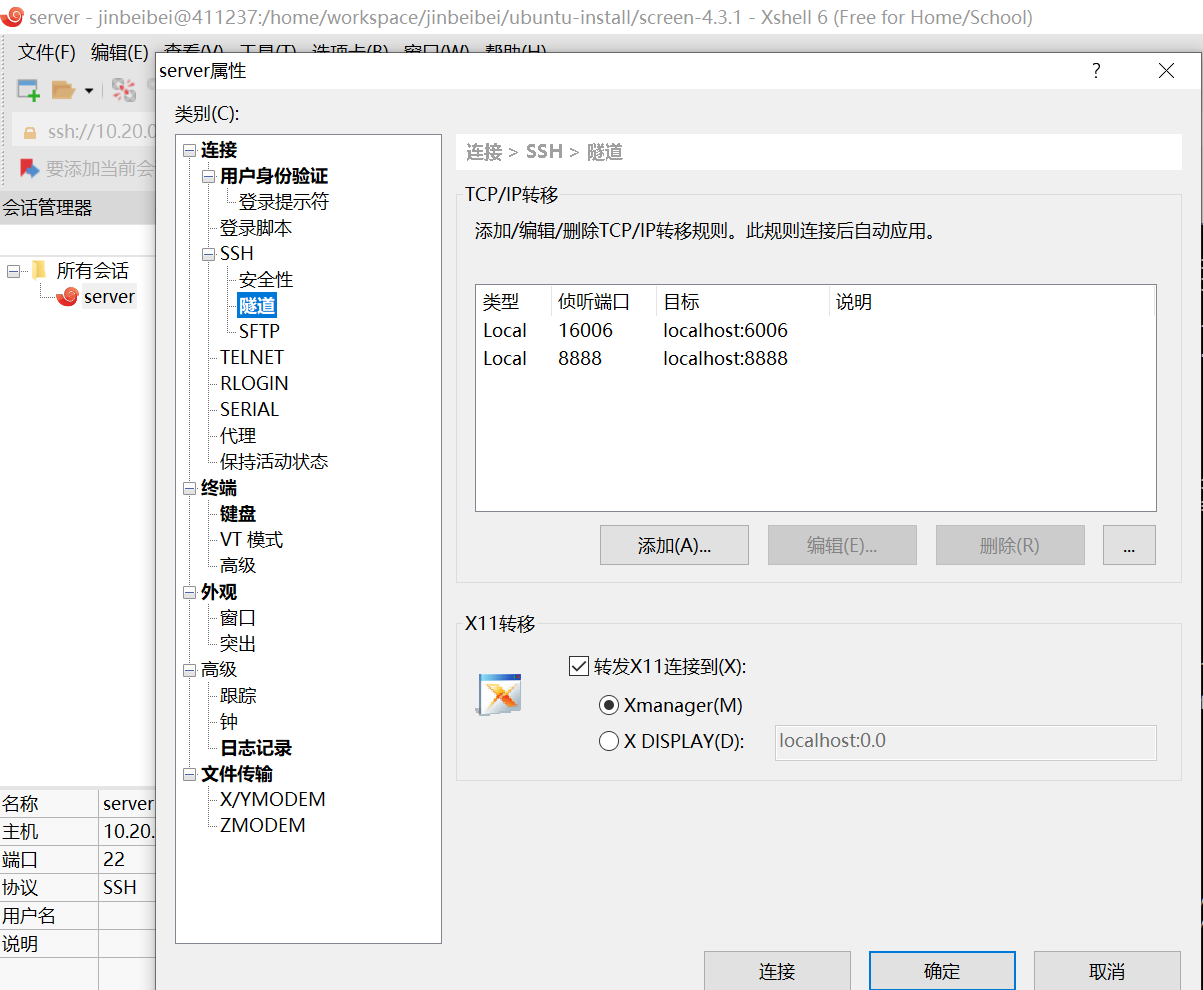Click the 连接 button at dialog bottom
This screenshot has height=990, width=1203.
pyautogui.click(x=777, y=970)
